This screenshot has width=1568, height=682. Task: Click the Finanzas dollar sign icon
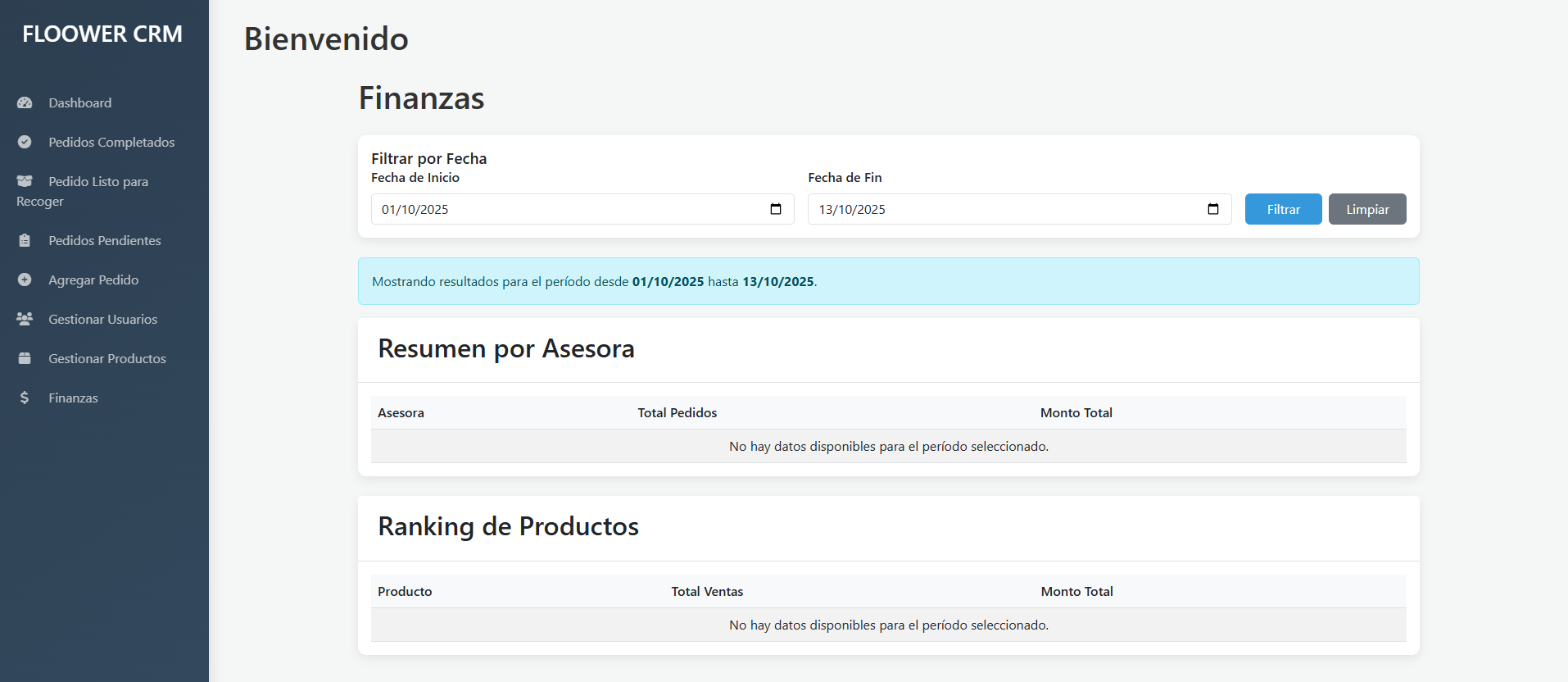[25, 398]
